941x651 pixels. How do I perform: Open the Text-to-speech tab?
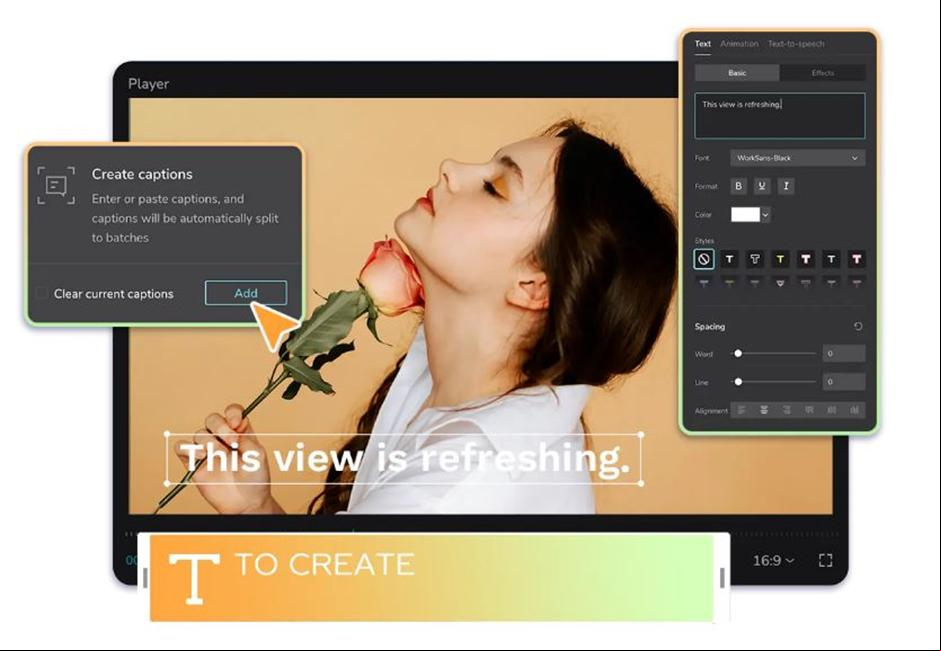[x=796, y=44]
